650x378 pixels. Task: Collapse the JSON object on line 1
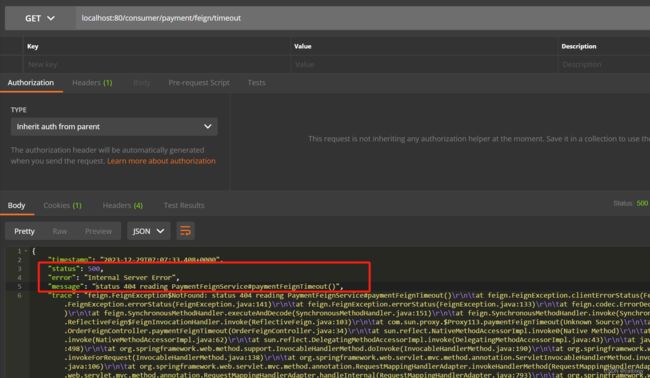26,251
